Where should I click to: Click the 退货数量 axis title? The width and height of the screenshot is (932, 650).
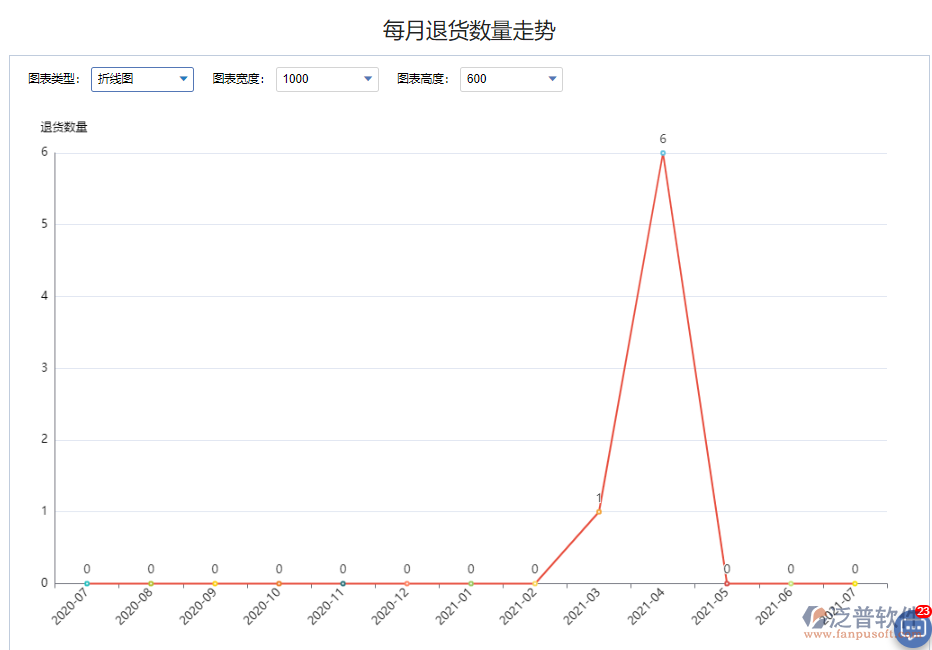[64, 126]
